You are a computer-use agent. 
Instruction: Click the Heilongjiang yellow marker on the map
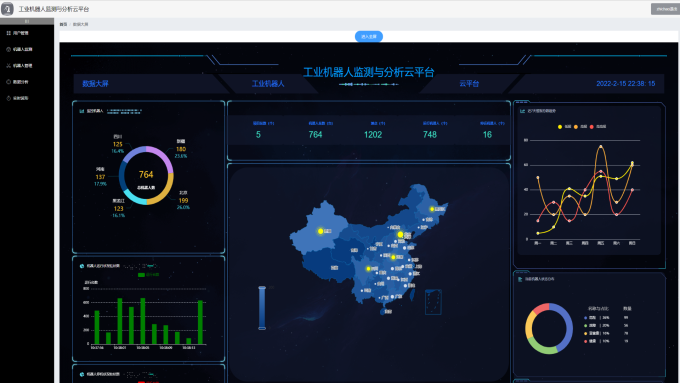[432, 209]
